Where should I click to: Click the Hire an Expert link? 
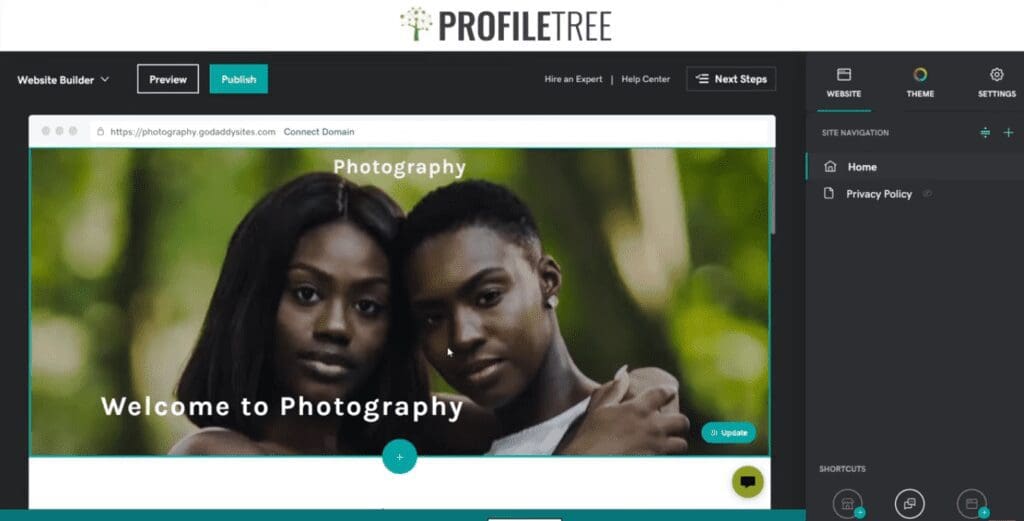click(573, 79)
